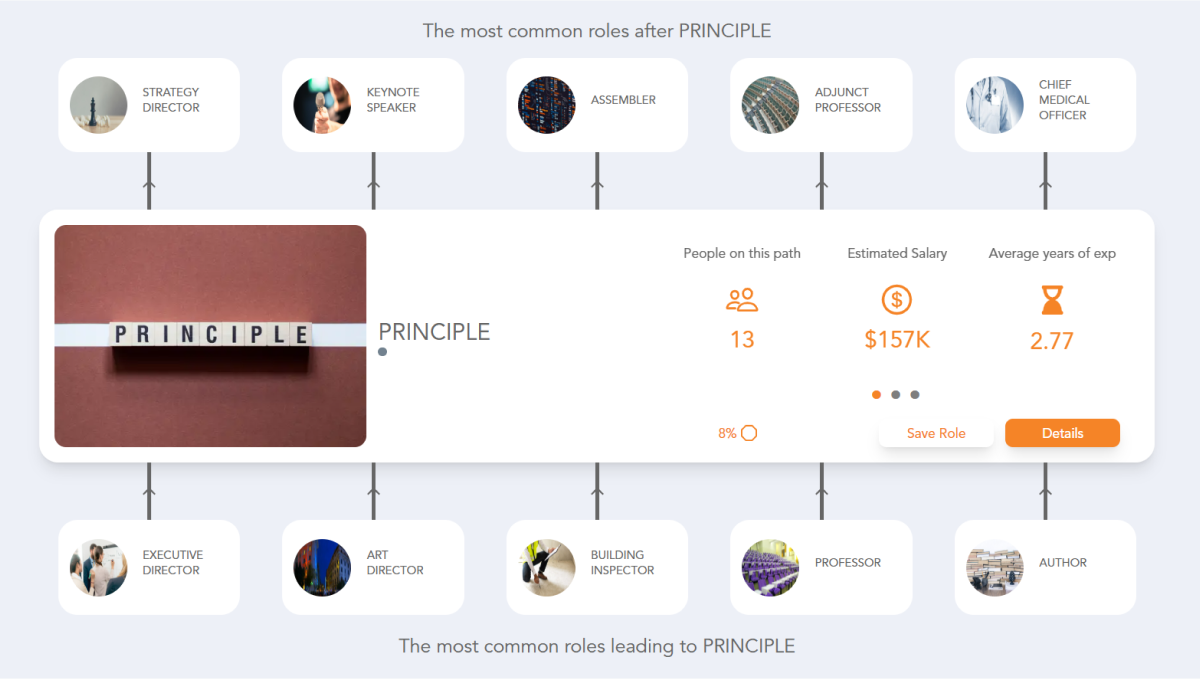Click the Adjunct Professor library icon
The image size is (1200, 679).
point(770,104)
